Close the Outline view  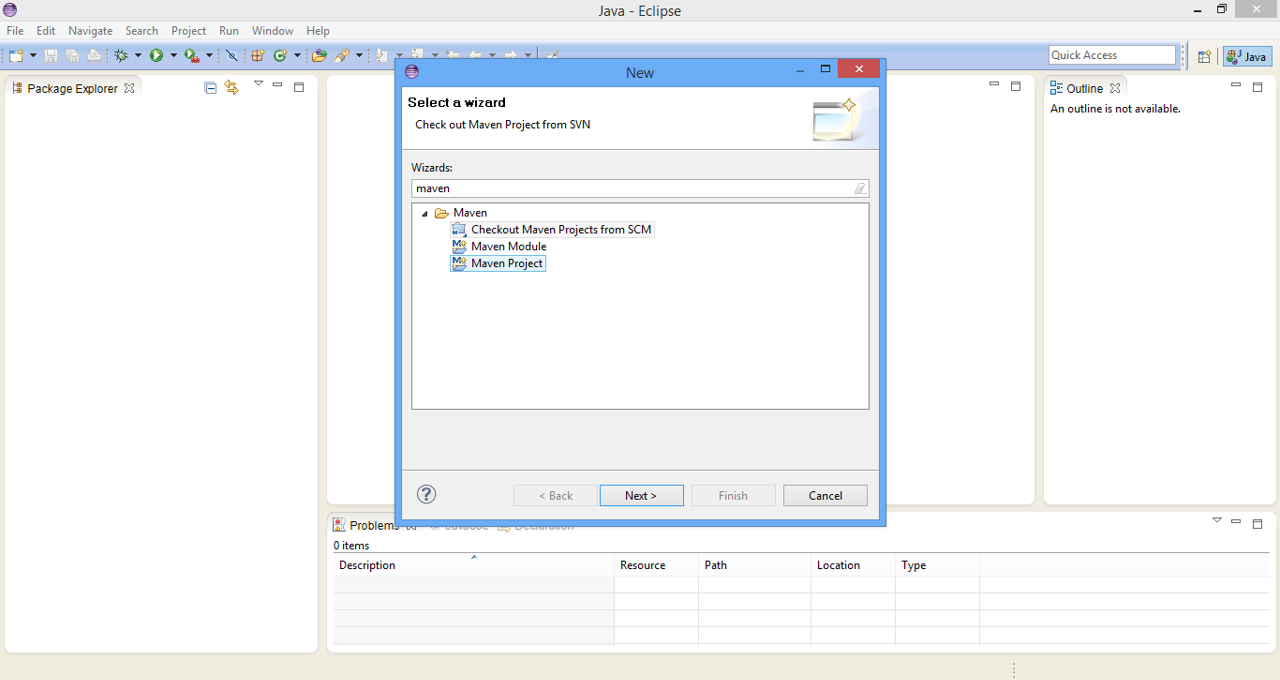[x=1115, y=88]
